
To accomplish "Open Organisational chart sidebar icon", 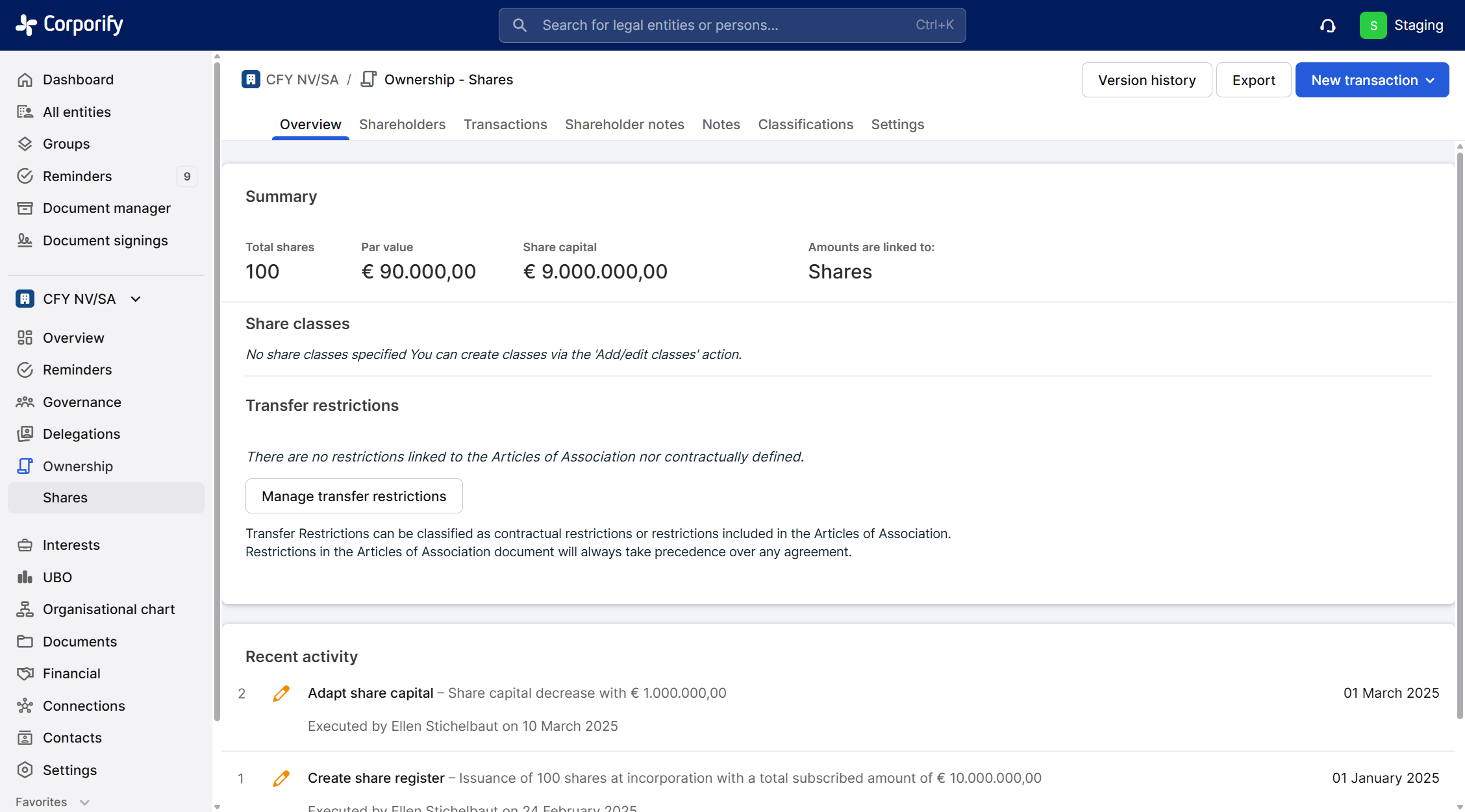I will [x=25, y=609].
